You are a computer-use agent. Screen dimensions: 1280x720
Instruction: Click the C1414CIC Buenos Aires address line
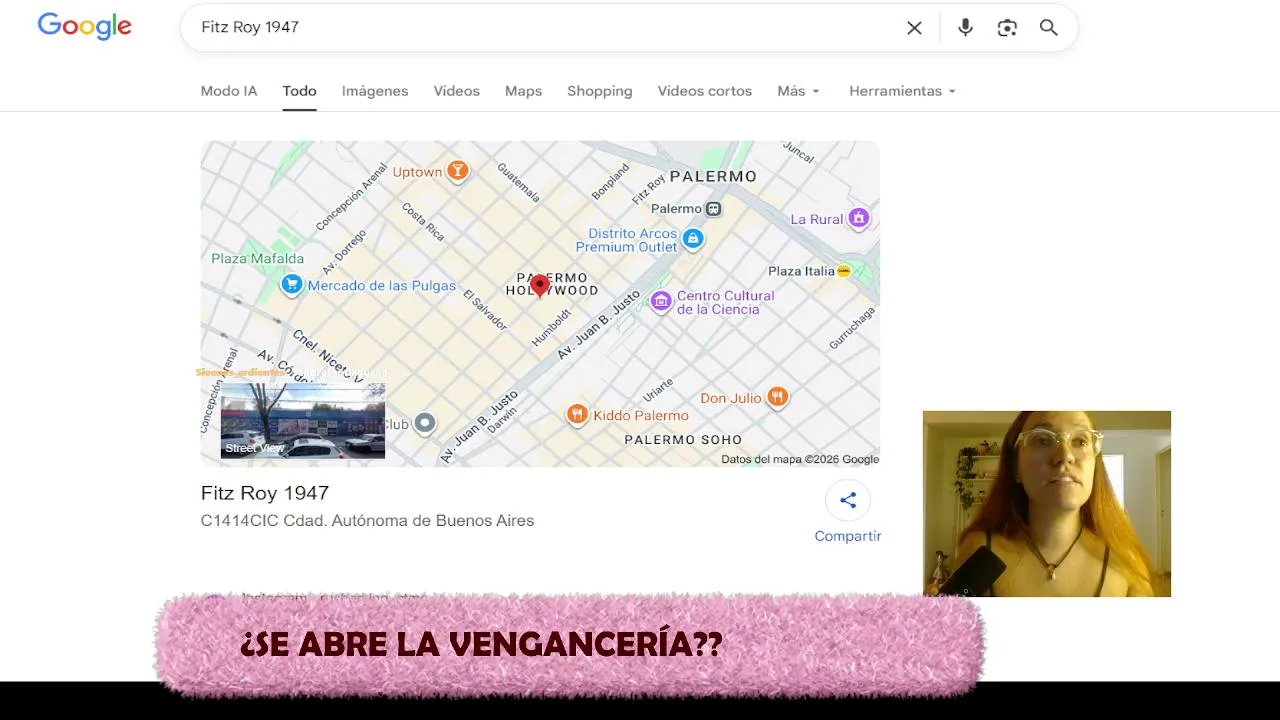click(368, 521)
